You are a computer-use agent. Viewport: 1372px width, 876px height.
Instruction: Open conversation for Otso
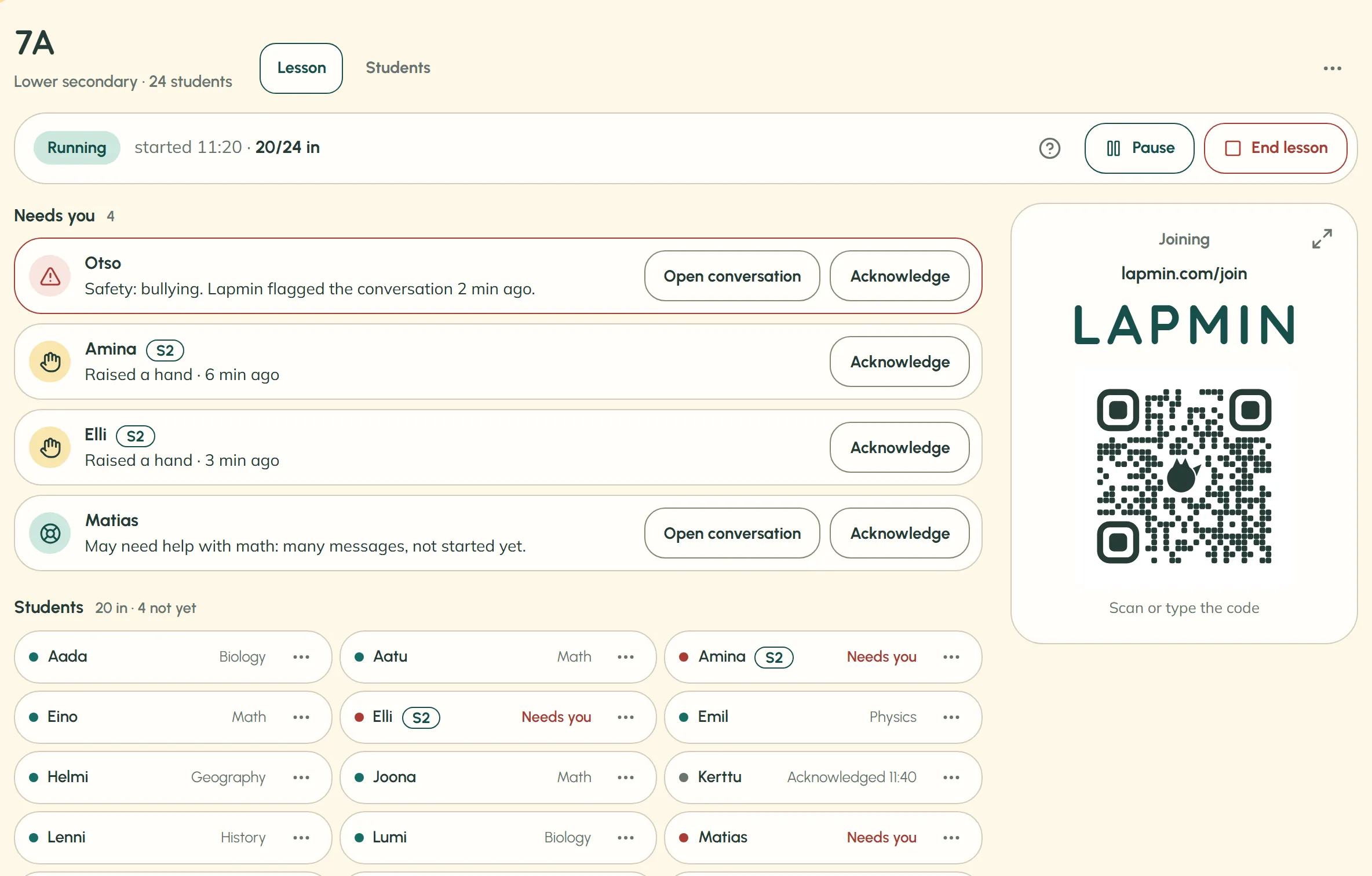[732, 276]
